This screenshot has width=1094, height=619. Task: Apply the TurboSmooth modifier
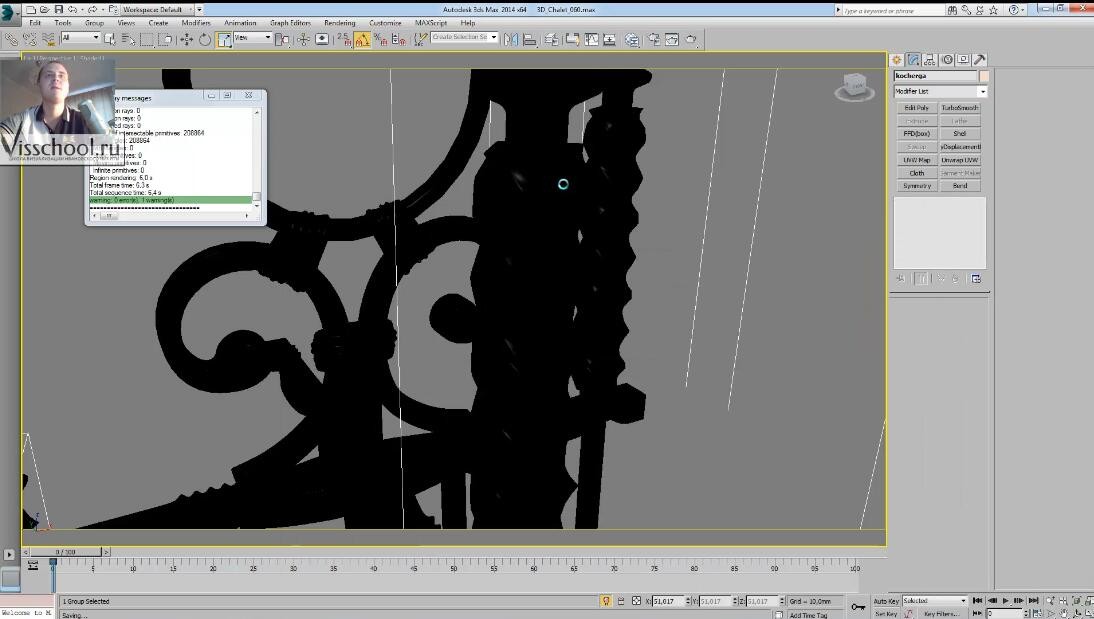coord(960,107)
